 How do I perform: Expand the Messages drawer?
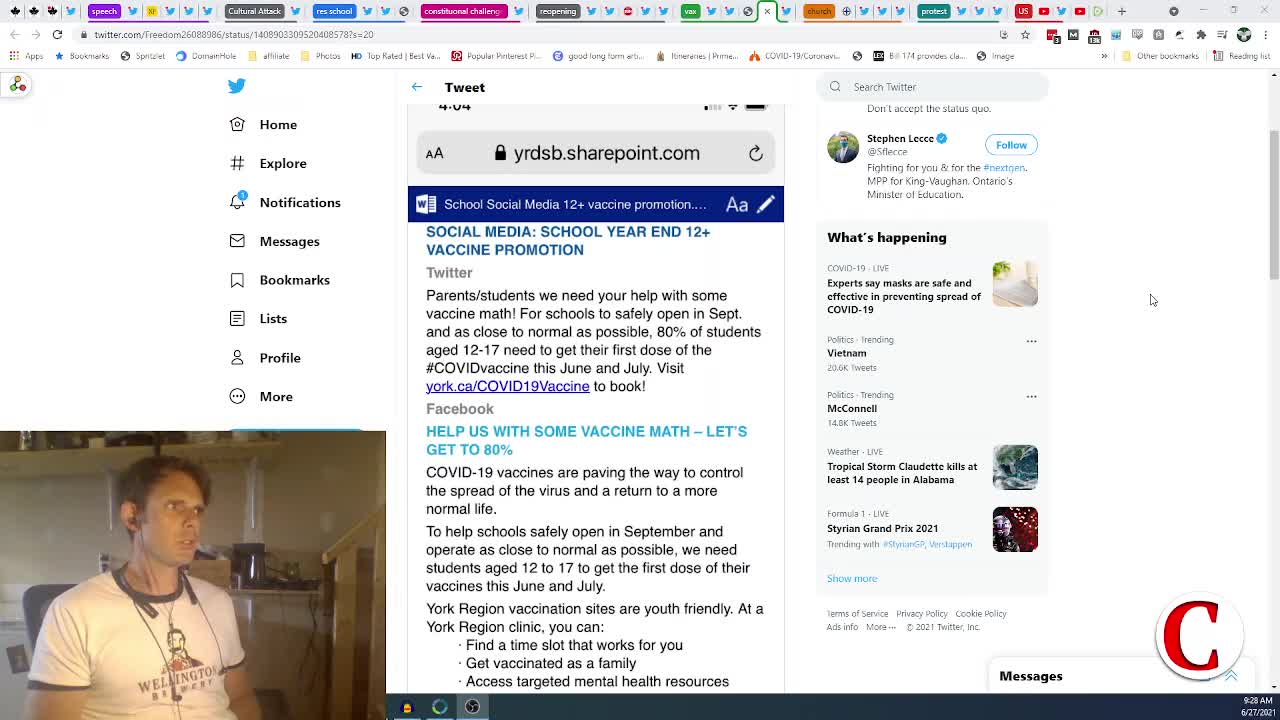click(1231, 676)
